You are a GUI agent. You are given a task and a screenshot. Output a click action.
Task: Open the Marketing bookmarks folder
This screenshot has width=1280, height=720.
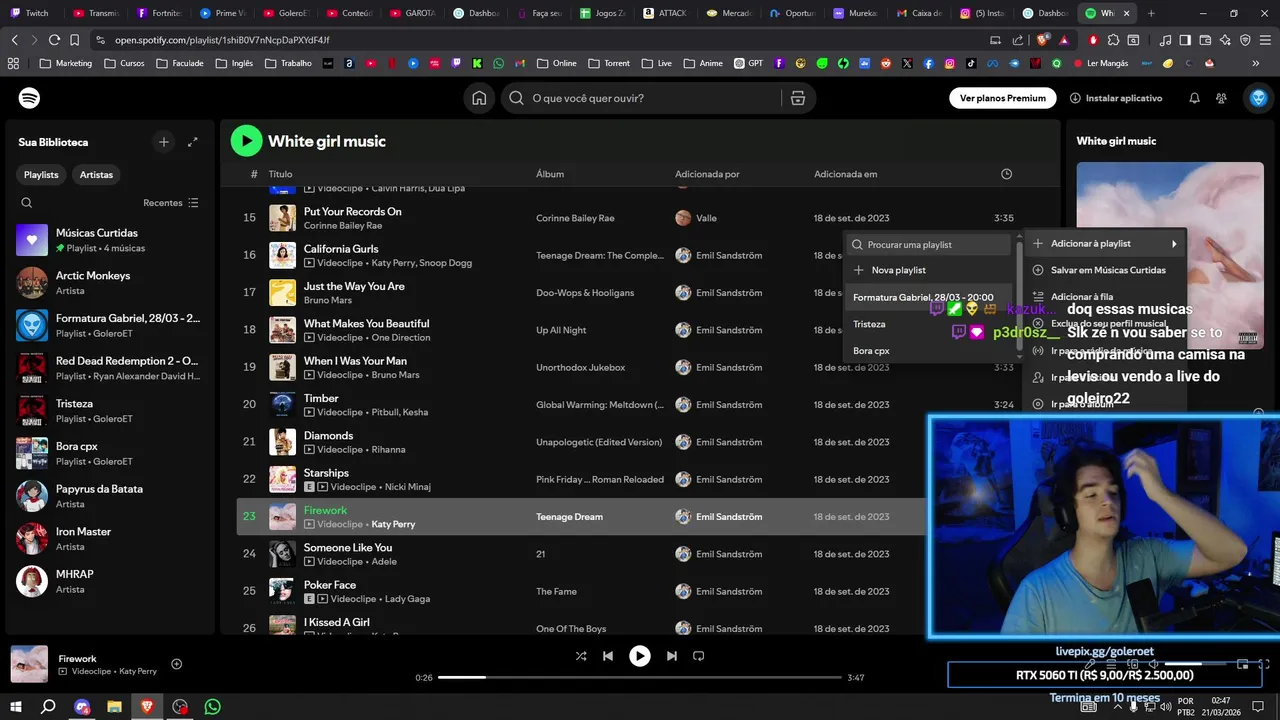[66, 63]
